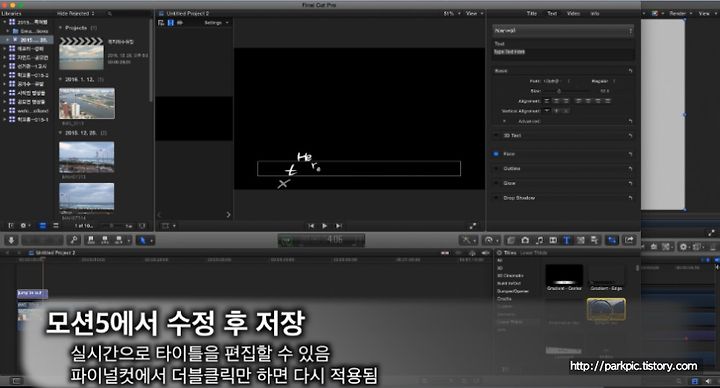
Task: Toggle libraries sidebar button under browser
Action: click(11, 226)
